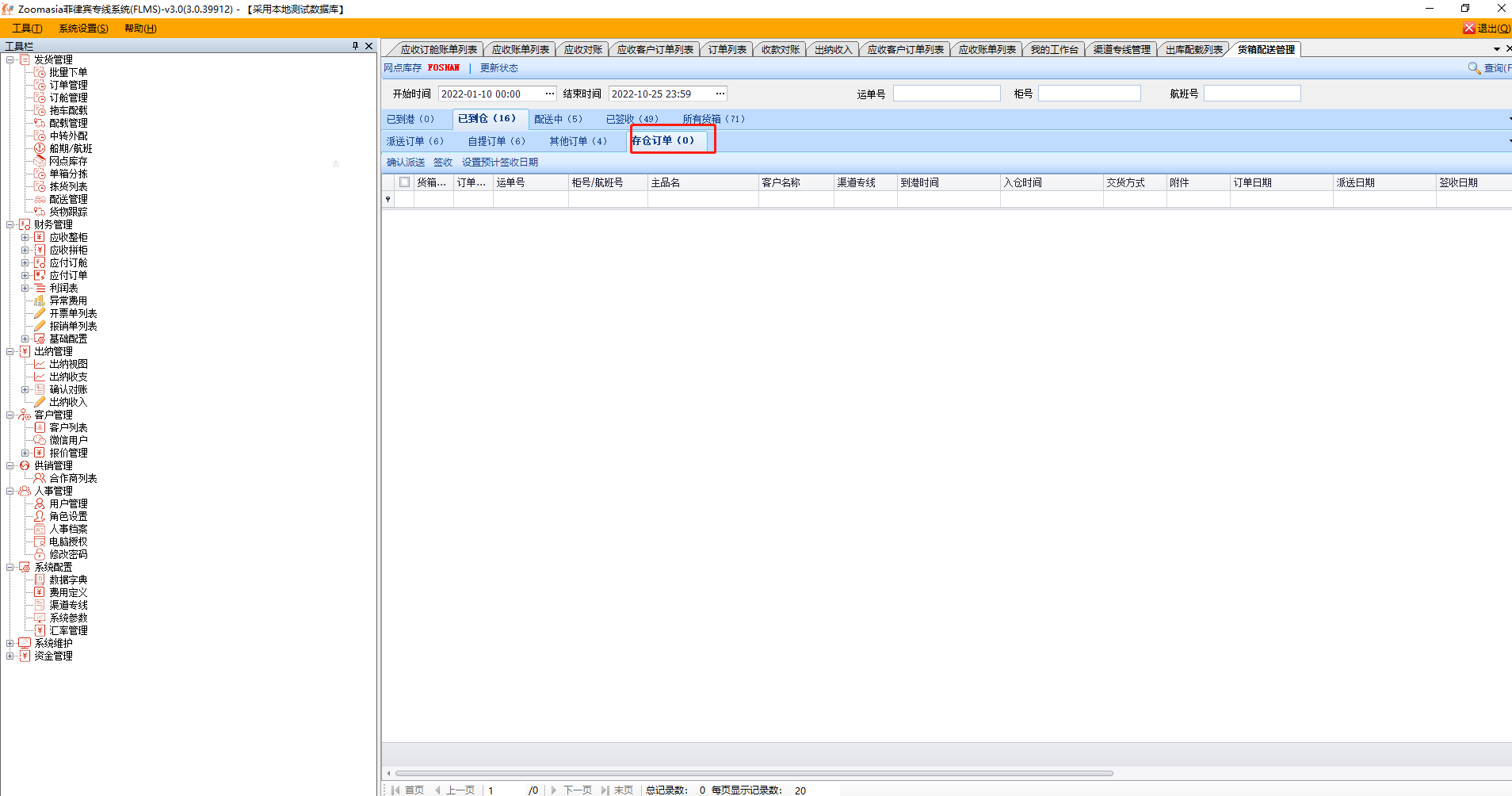Viewport: 1512px width, 796px height.
Task: Open the 开始时间 date picker ellipsis
Action: [x=549, y=94]
